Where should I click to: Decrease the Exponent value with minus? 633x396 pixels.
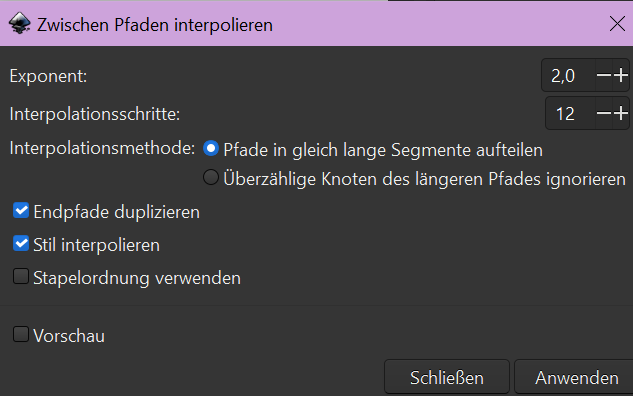click(x=604, y=75)
